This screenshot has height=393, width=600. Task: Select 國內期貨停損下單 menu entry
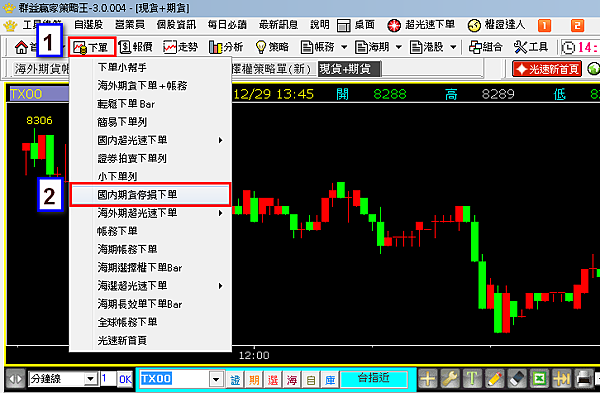click(x=151, y=195)
